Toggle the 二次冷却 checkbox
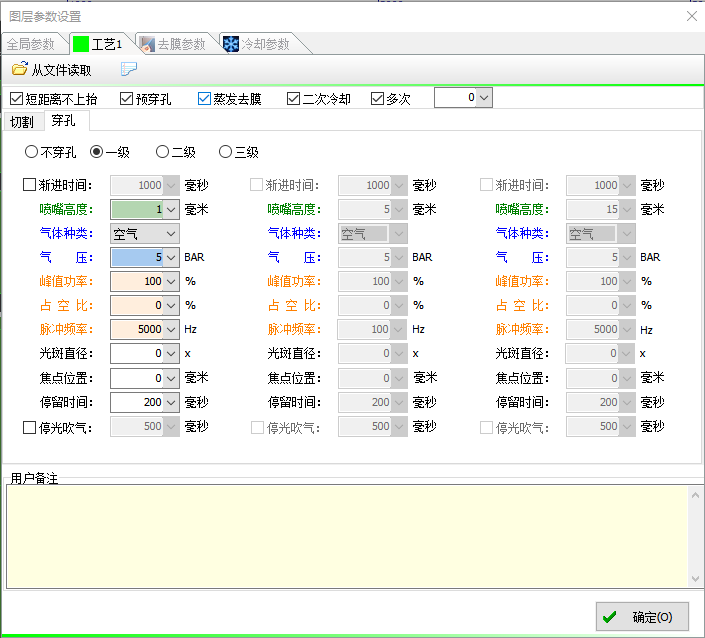Viewport: 705px width, 638px height. tap(293, 98)
